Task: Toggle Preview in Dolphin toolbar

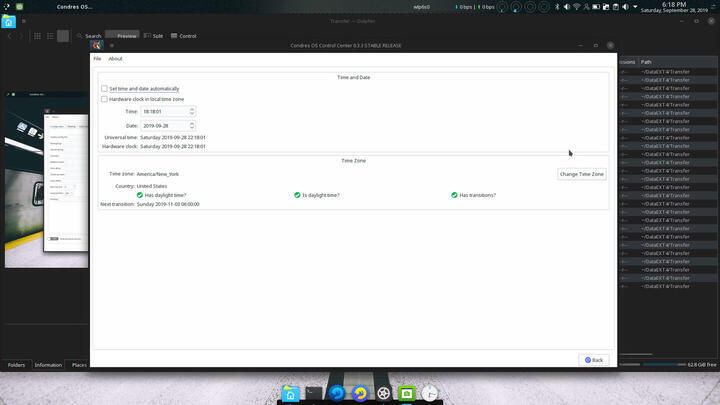Action: click(123, 36)
